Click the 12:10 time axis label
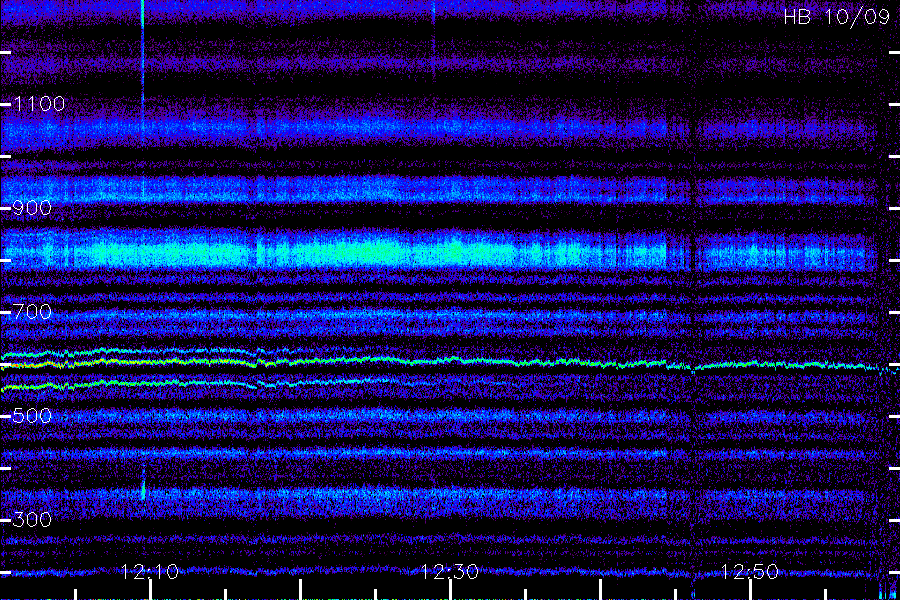 coord(150,571)
